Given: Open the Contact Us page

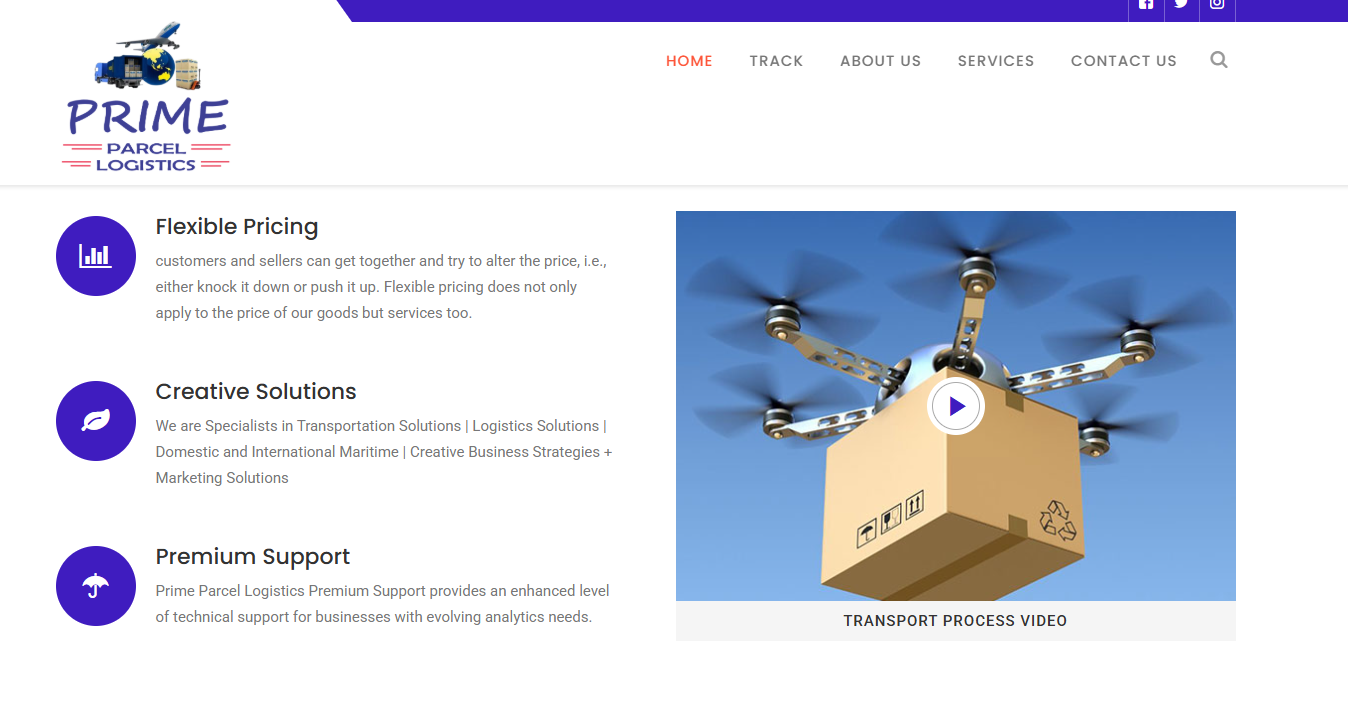Looking at the screenshot, I should pos(1123,61).
